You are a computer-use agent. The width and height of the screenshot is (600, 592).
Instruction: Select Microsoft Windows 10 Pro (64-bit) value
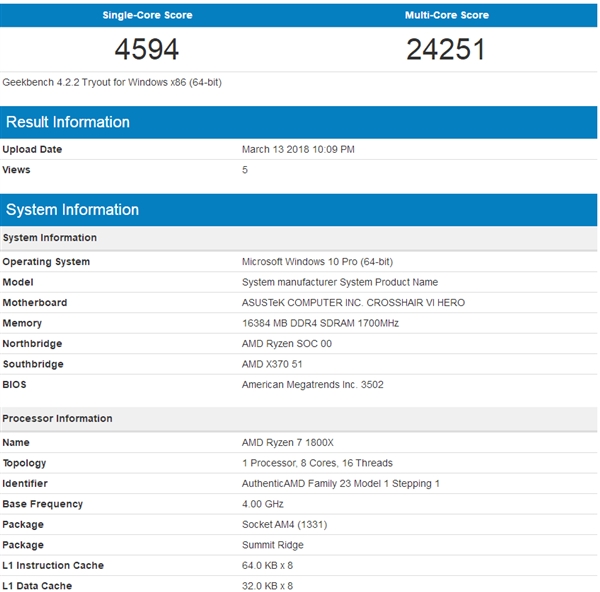317,262
